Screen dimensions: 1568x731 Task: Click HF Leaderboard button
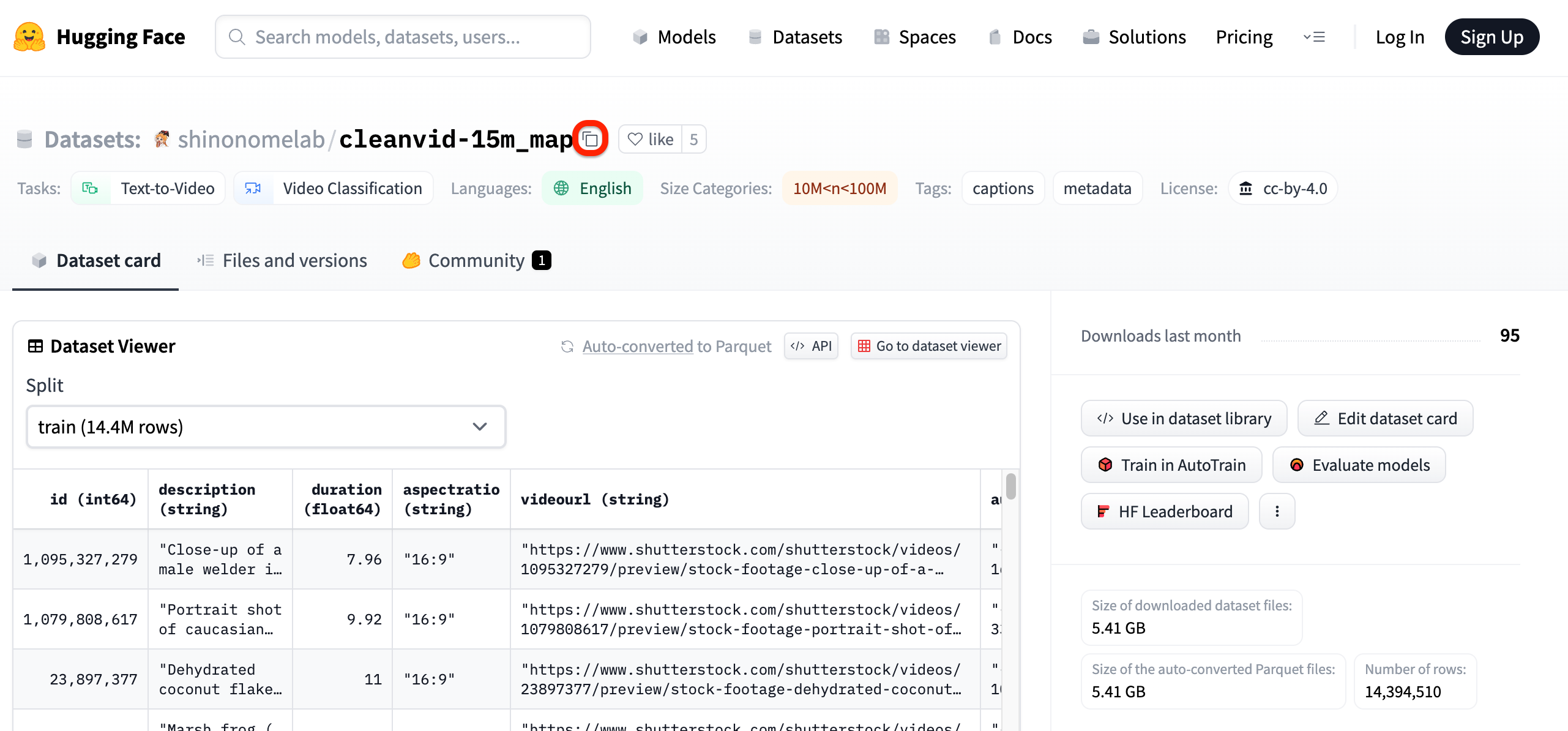pyautogui.click(x=1164, y=511)
